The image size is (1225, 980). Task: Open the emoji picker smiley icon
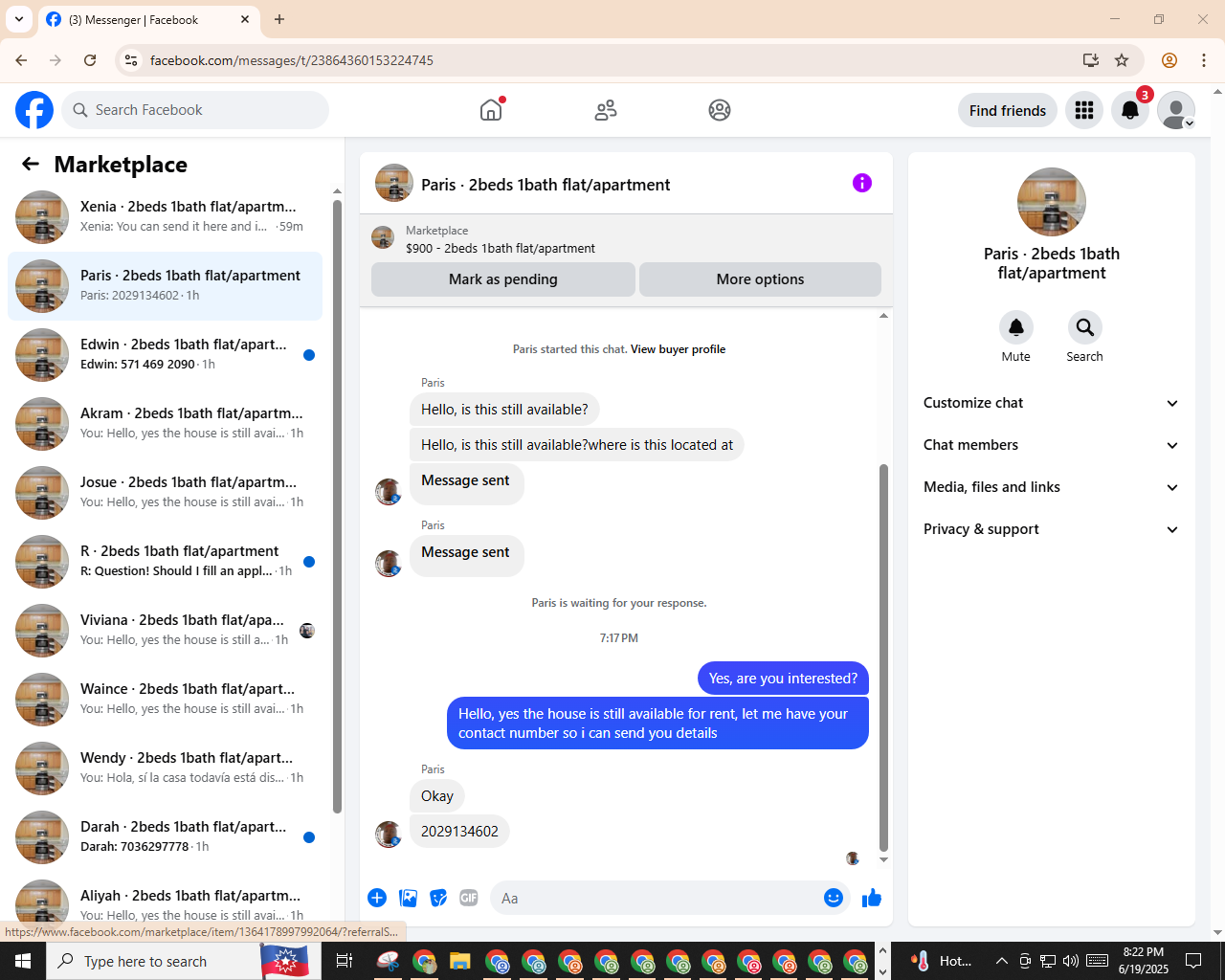pyautogui.click(x=834, y=898)
